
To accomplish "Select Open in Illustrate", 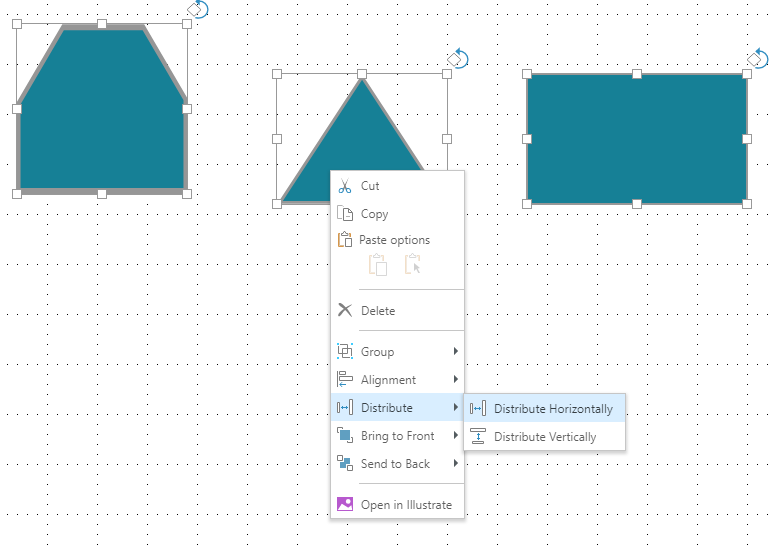I will click(405, 505).
